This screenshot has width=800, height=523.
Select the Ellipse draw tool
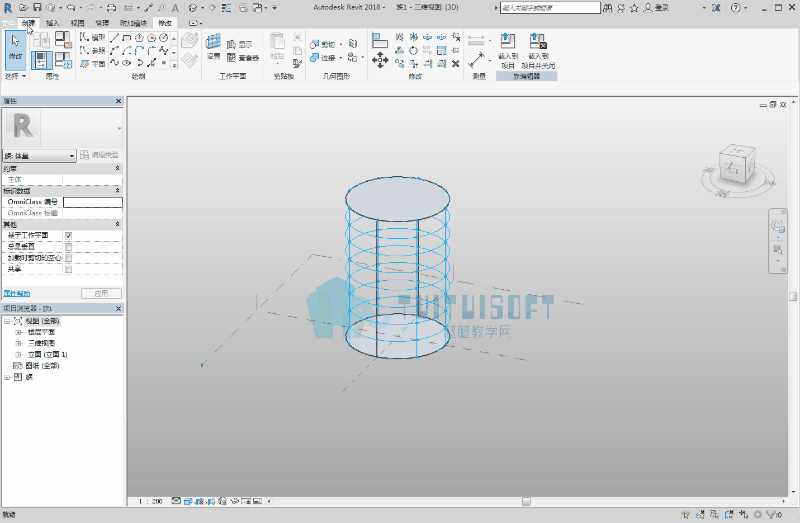127,63
